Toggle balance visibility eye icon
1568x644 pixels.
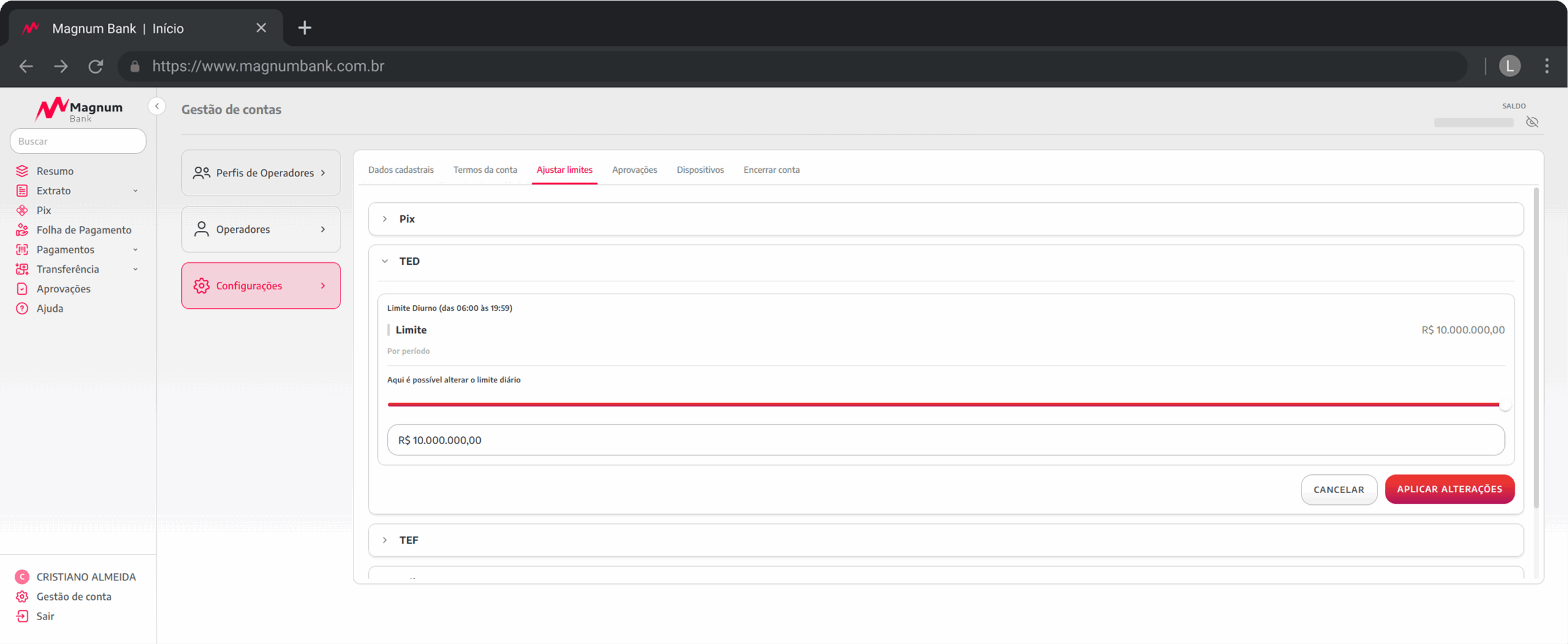(x=1532, y=122)
